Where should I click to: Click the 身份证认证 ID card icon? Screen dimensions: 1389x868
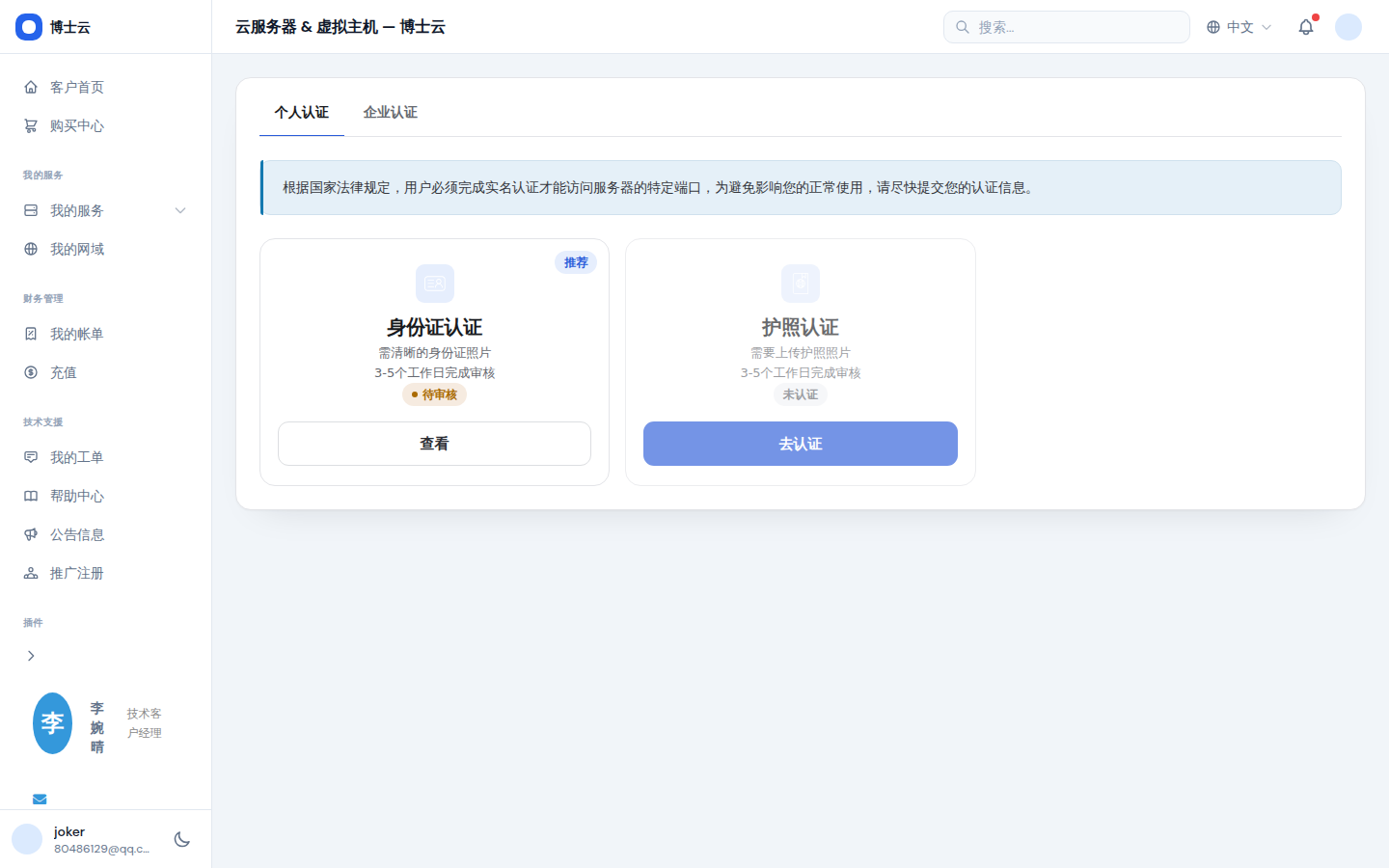434,284
